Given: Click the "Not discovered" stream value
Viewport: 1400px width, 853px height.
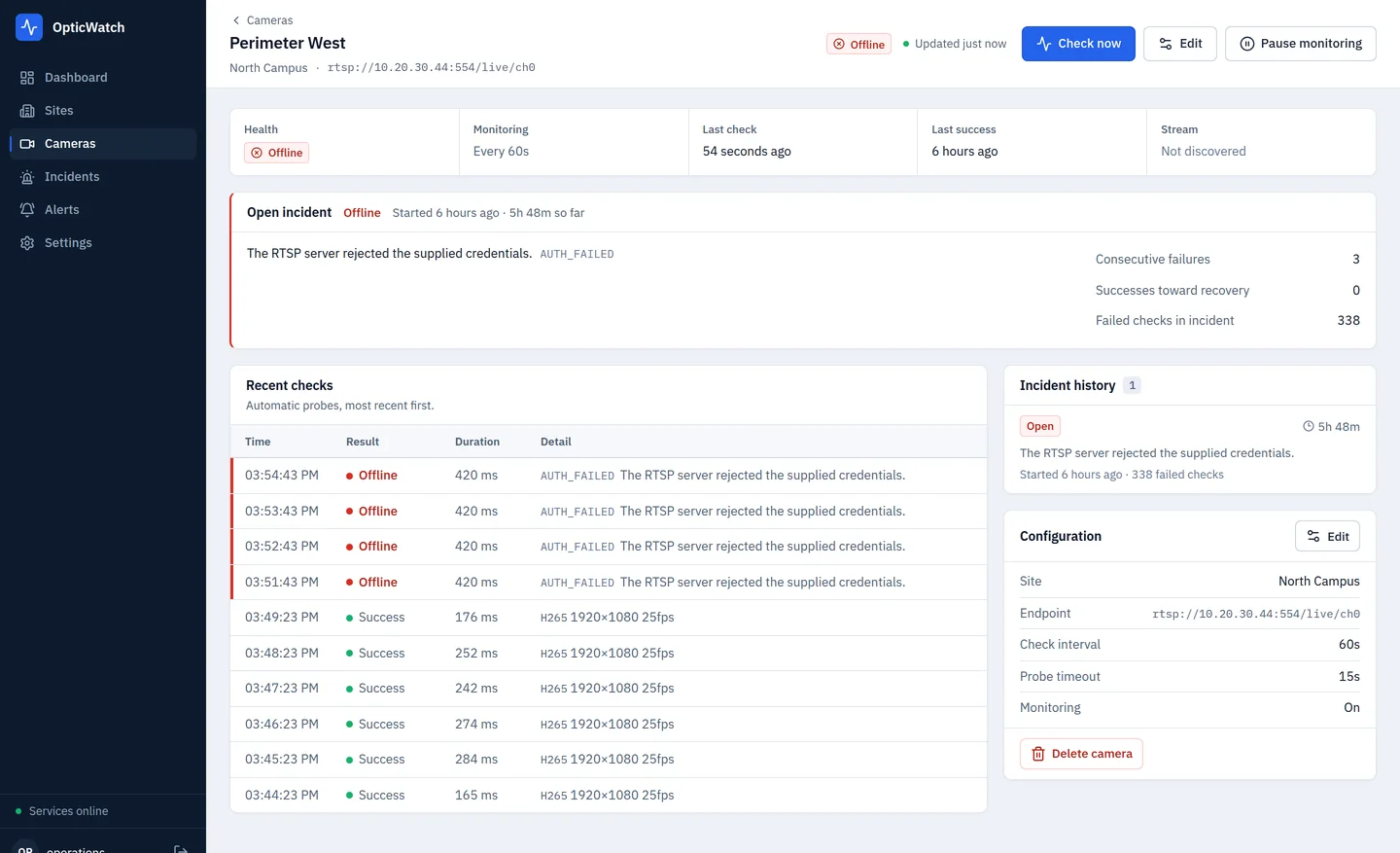Looking at the screenshot, I should click(x=1204, y=152).
